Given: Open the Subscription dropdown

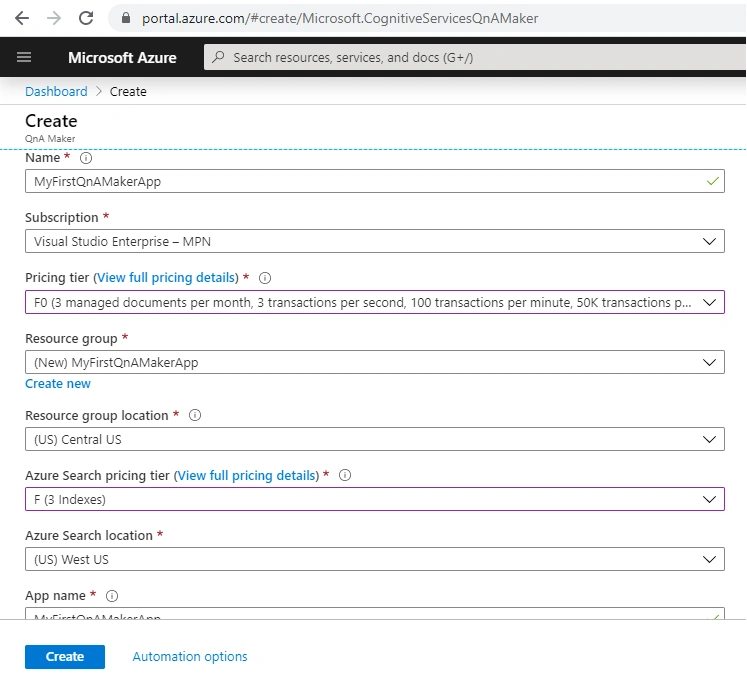Looking at the screenshot, I should pos(374,241).
